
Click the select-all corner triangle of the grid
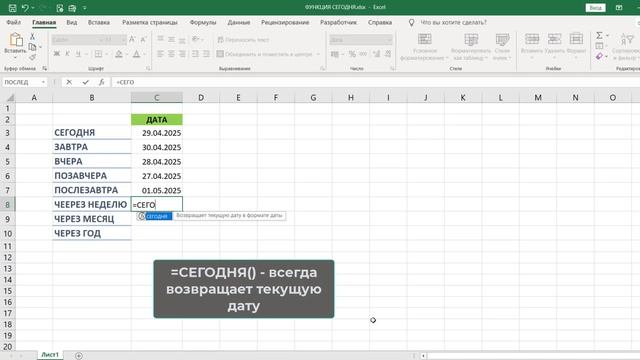coord(10,98)
